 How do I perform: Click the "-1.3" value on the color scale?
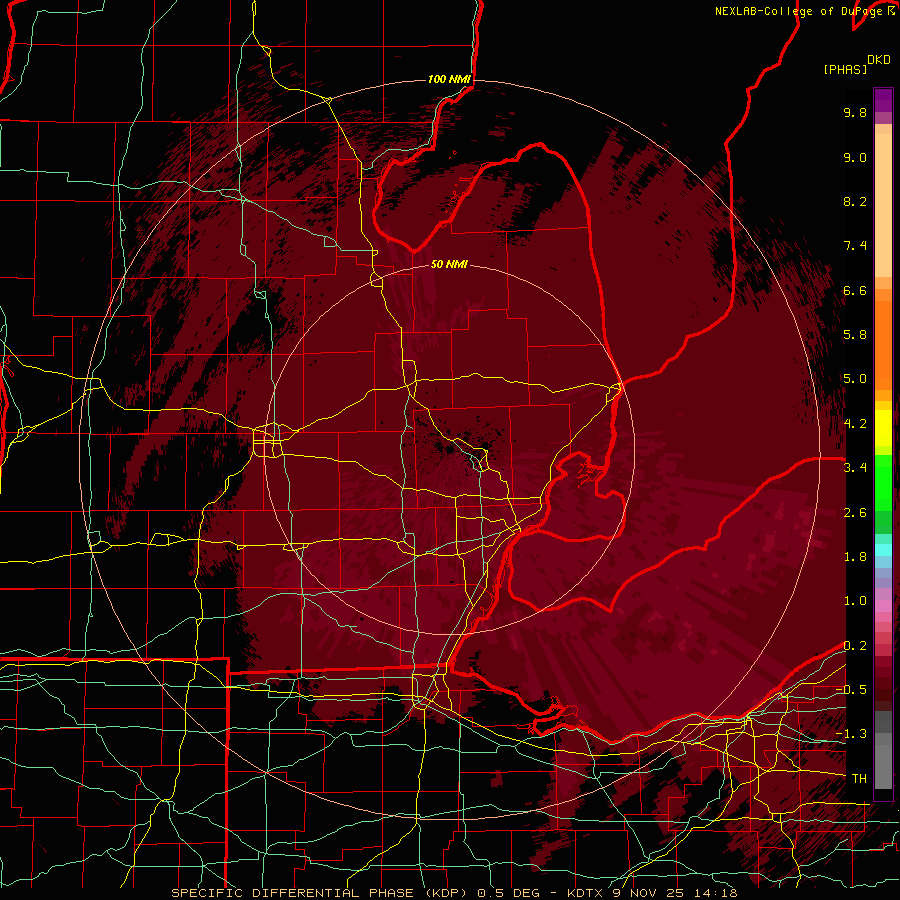(x=851, y=734)
